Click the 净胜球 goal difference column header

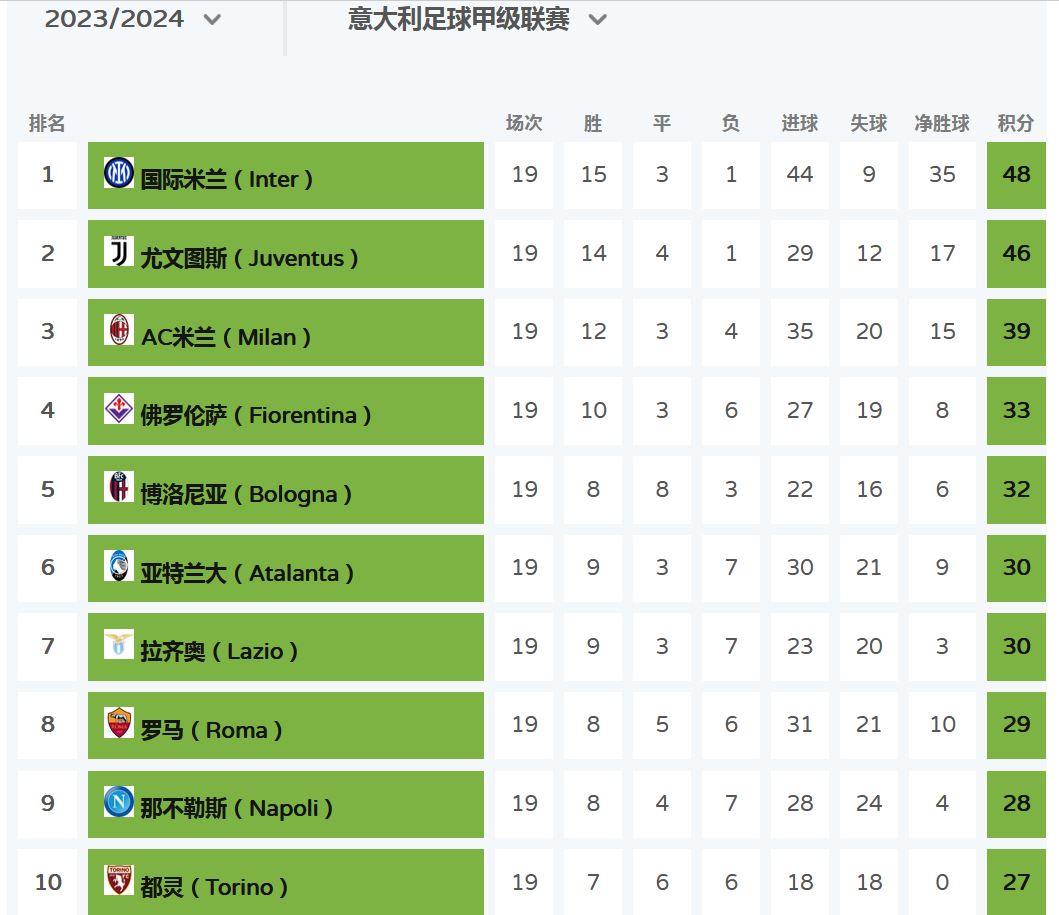(942, 123)
